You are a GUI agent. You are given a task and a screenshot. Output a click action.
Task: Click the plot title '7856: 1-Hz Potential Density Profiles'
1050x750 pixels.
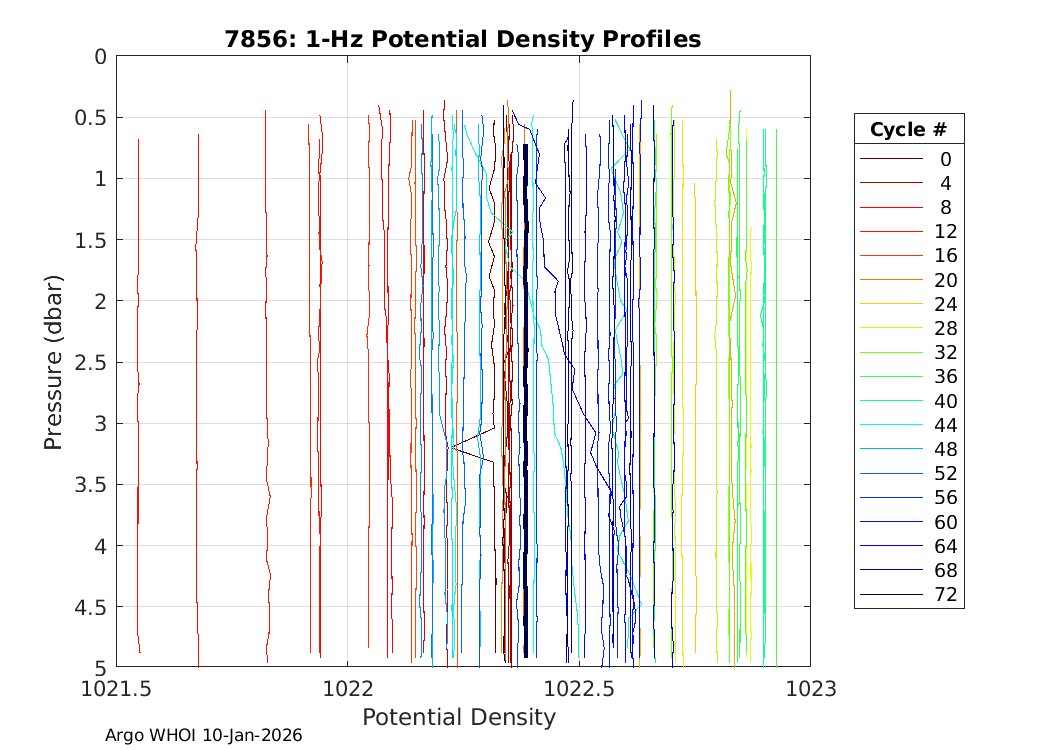(462, 39)
